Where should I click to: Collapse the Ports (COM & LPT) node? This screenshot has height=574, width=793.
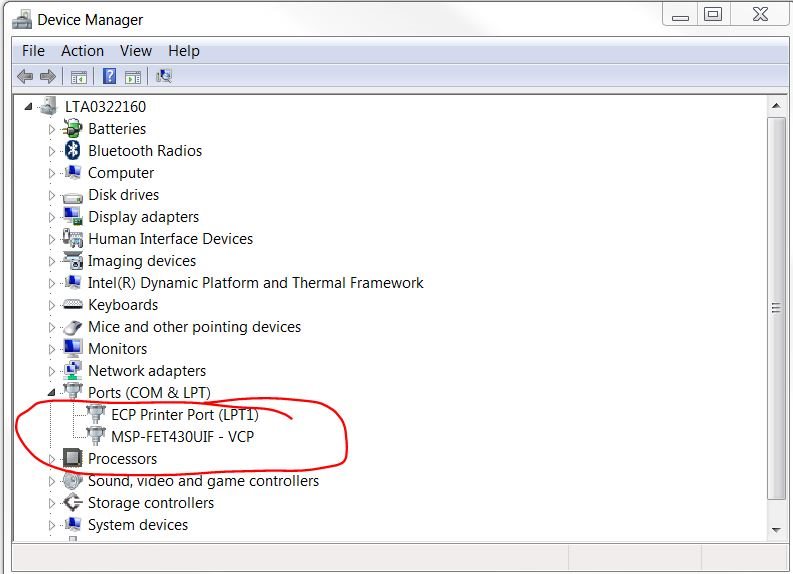(x=51, y=393)
